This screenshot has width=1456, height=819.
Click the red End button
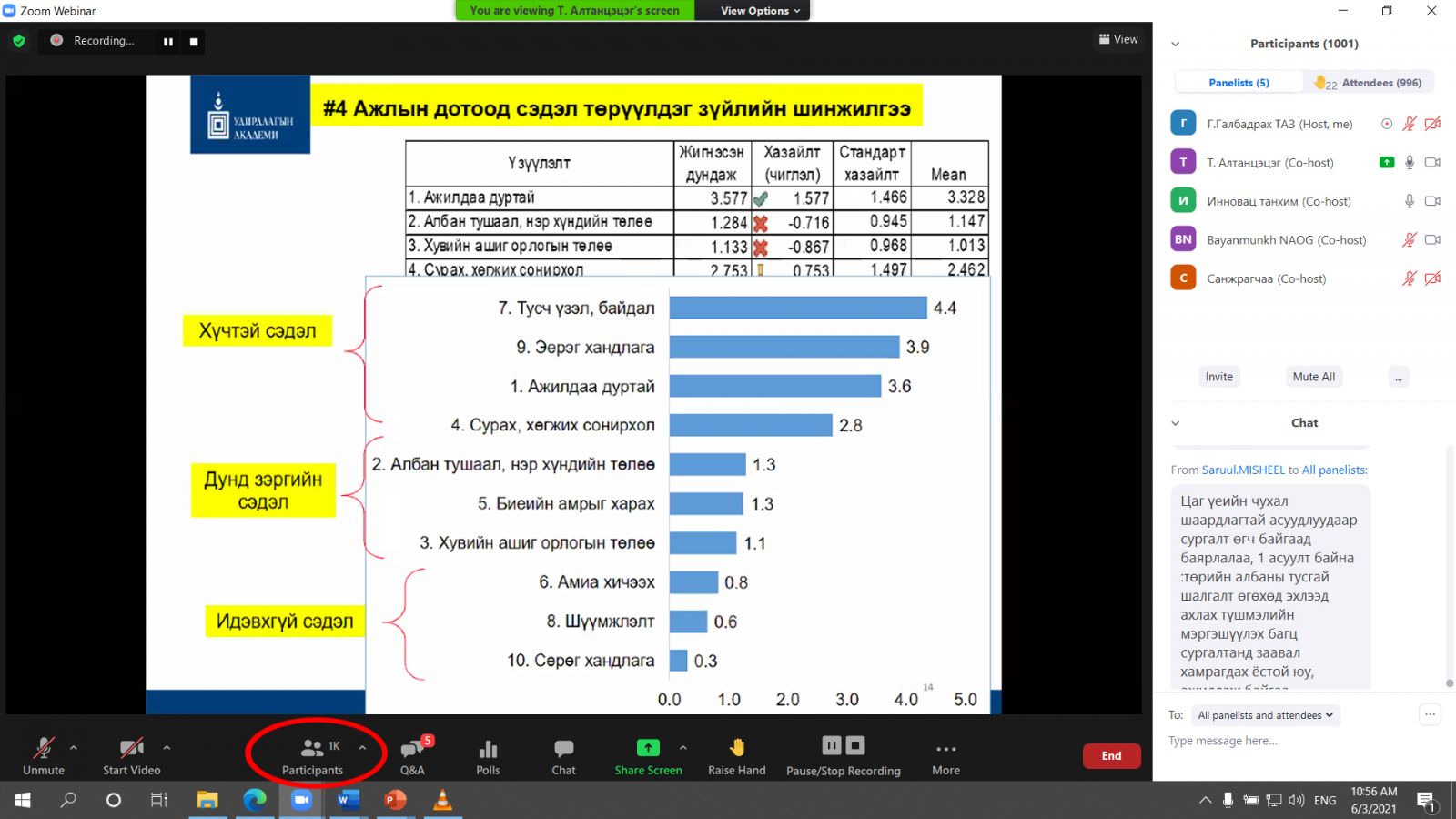(x=1111, y=755)
